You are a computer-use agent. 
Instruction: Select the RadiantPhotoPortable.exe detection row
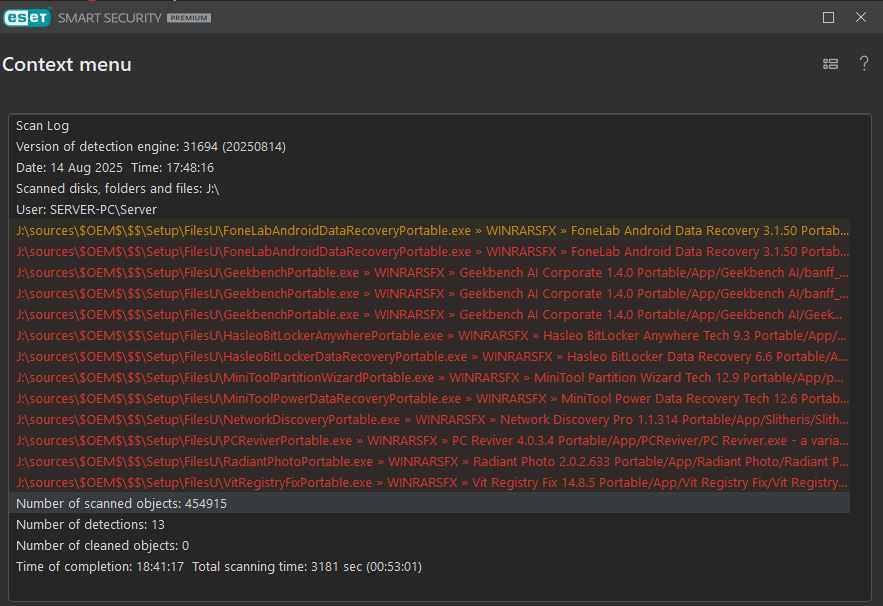[430, 462]
